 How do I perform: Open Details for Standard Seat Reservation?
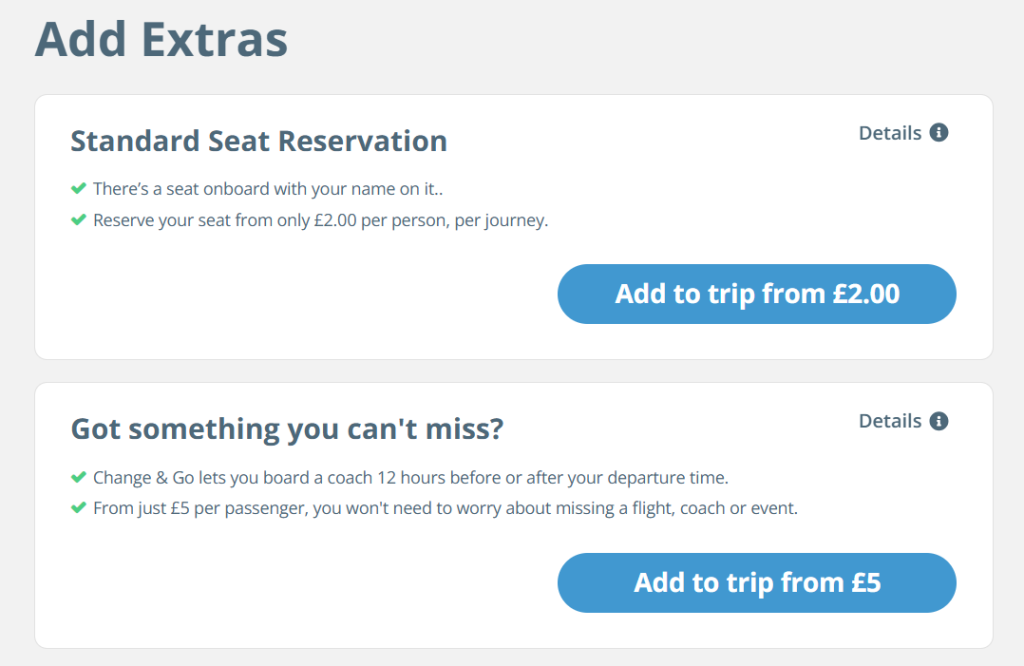890,133
